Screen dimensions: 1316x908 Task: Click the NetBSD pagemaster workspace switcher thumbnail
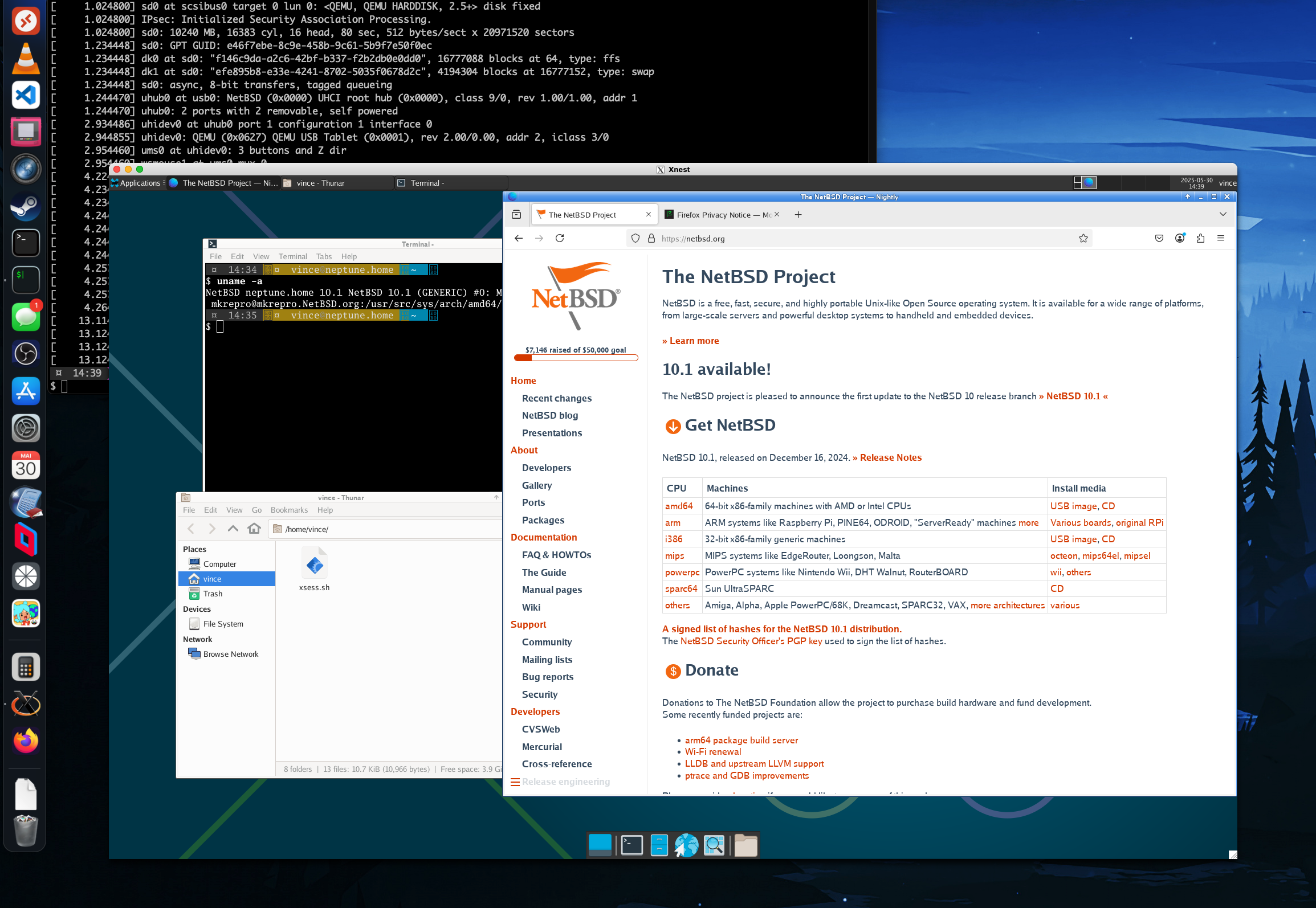[x=1088, y=182]
